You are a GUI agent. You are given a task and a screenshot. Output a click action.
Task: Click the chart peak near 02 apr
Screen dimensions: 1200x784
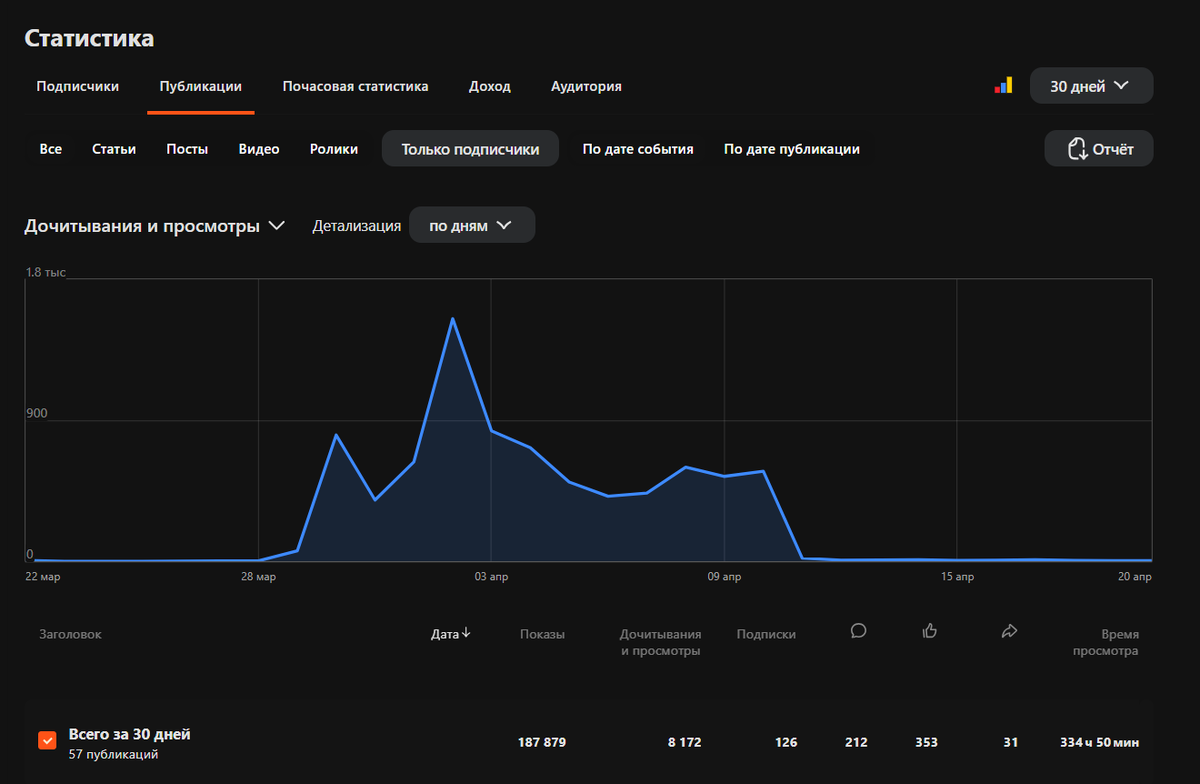(452, 319)
